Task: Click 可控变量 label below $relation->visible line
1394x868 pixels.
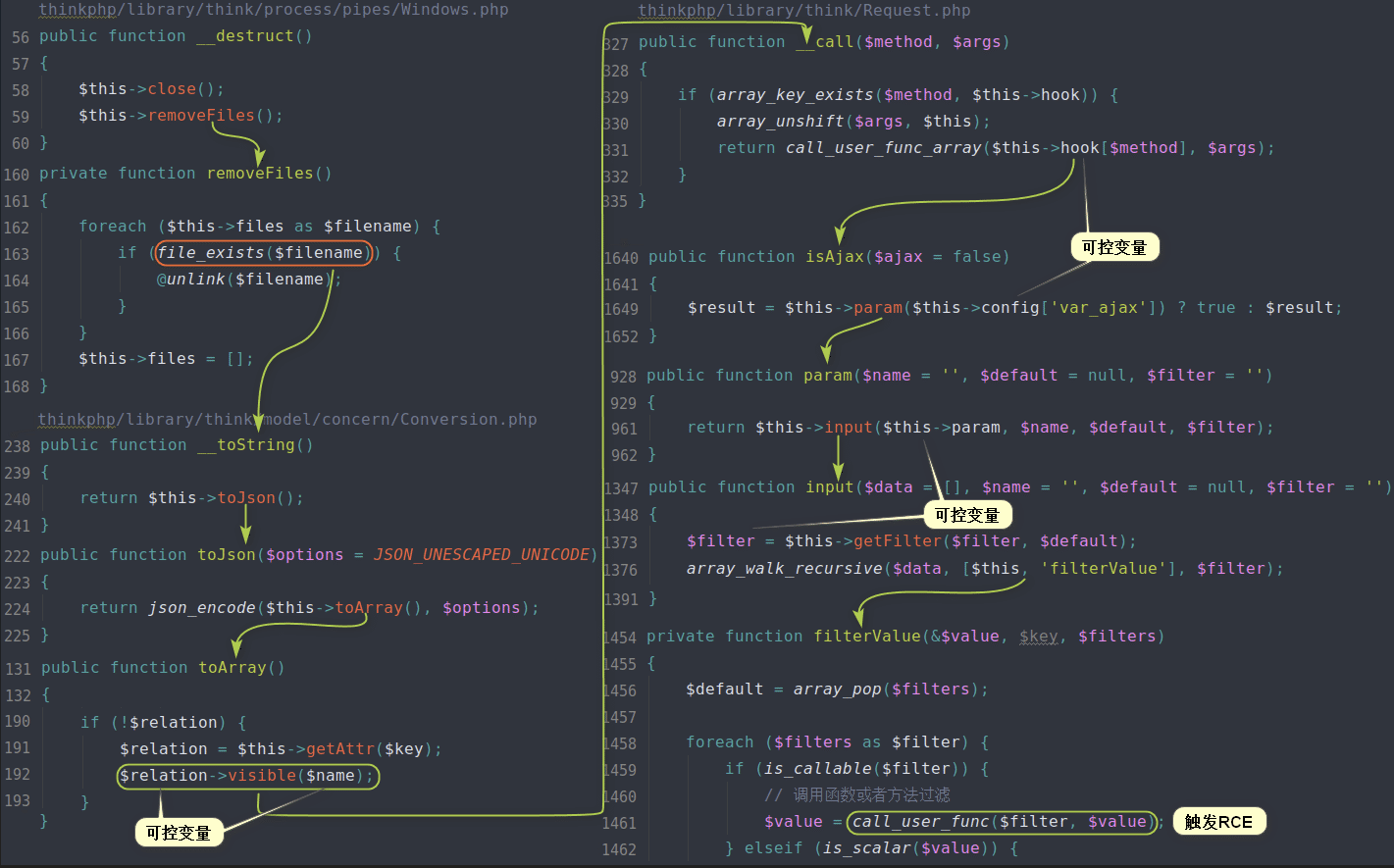Action: point(179,833)
